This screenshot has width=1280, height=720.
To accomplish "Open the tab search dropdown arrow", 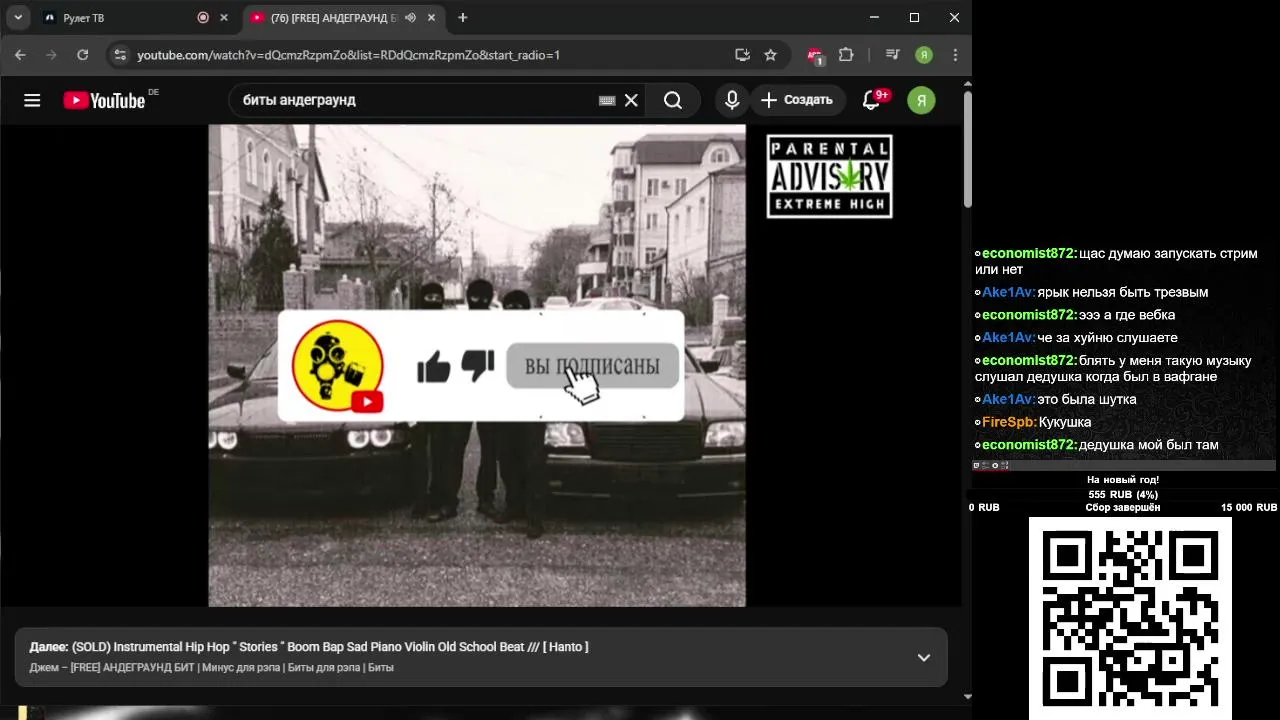I will pos(18,18).
